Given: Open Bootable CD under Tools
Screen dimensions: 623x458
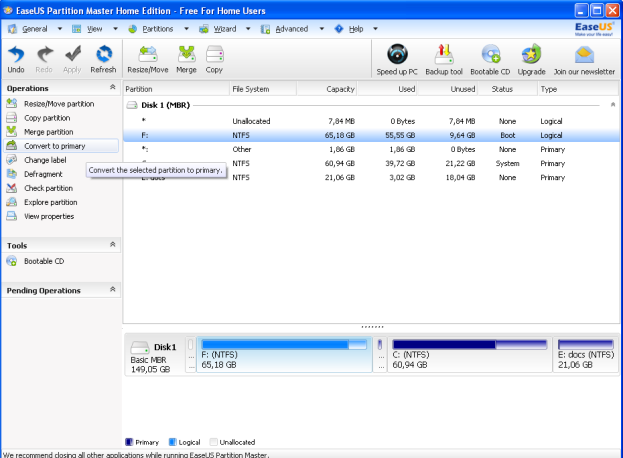Looking at the screenshot, I should (x=44, y=261).
